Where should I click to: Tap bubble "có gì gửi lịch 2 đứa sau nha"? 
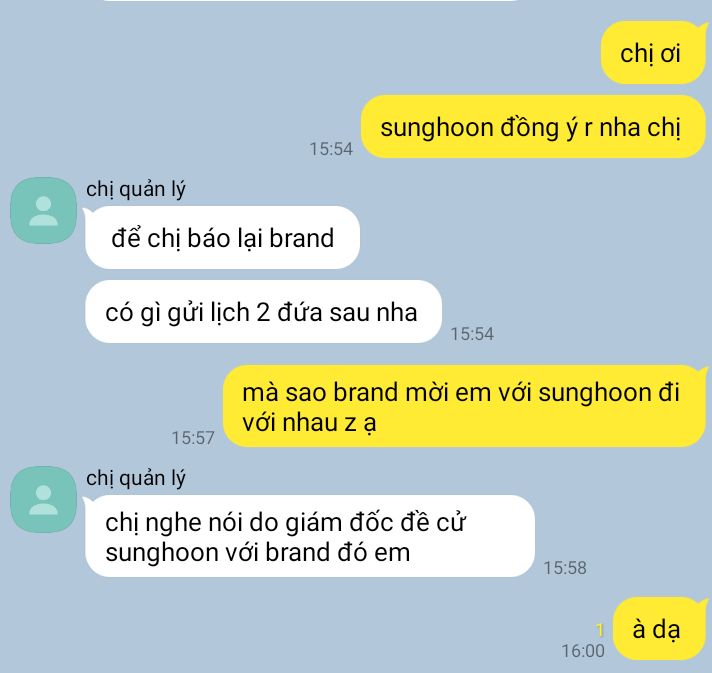point(263,312)
